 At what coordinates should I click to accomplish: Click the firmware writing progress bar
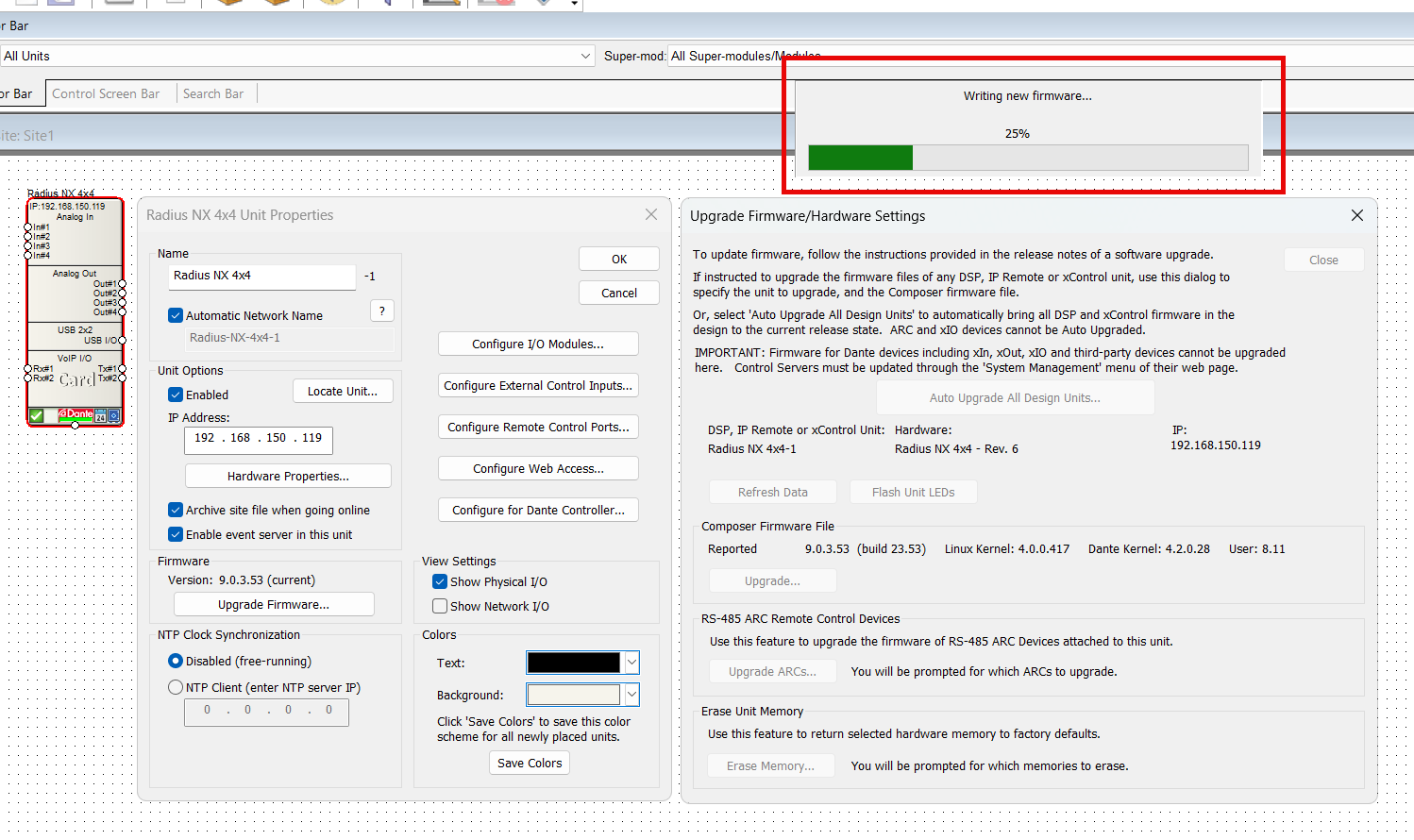point(1028,158)
